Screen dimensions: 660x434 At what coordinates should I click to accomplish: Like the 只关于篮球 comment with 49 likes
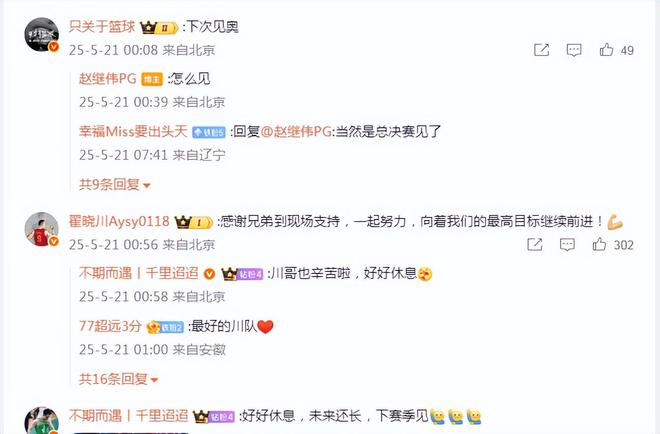click(606, 50)
